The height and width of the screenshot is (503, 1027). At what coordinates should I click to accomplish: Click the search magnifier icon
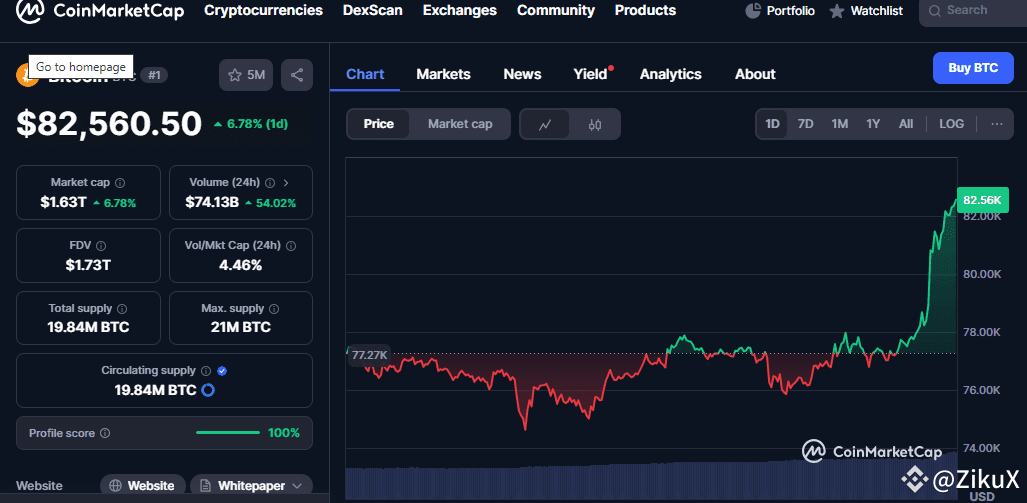tap(935, 10)
